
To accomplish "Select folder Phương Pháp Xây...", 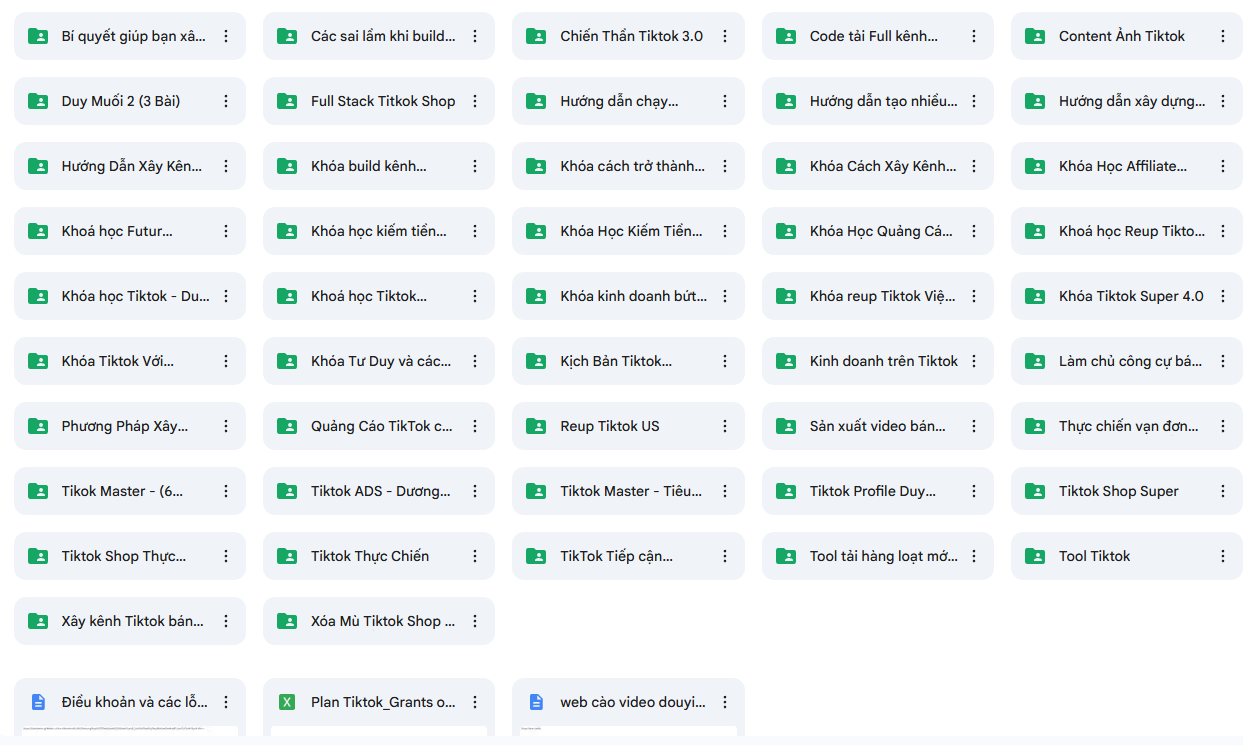I will (x=130, y=426).
